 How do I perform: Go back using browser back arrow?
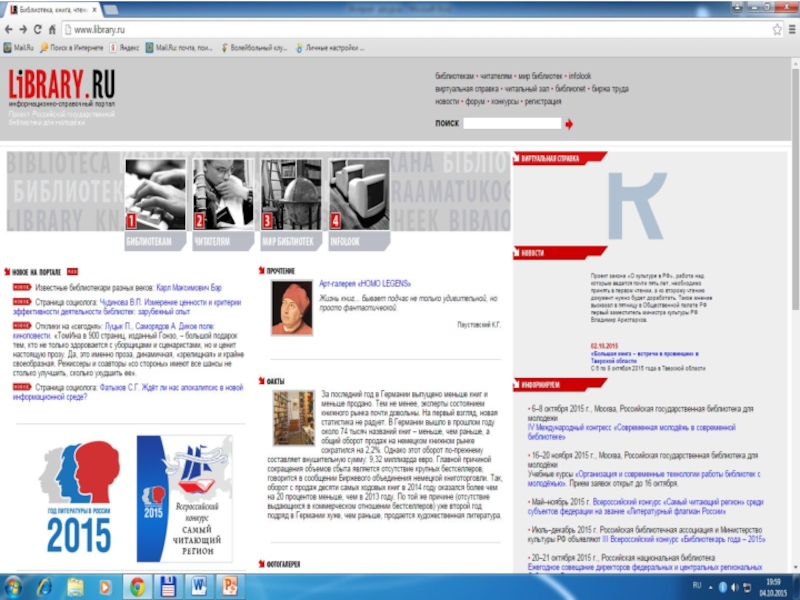8,30
